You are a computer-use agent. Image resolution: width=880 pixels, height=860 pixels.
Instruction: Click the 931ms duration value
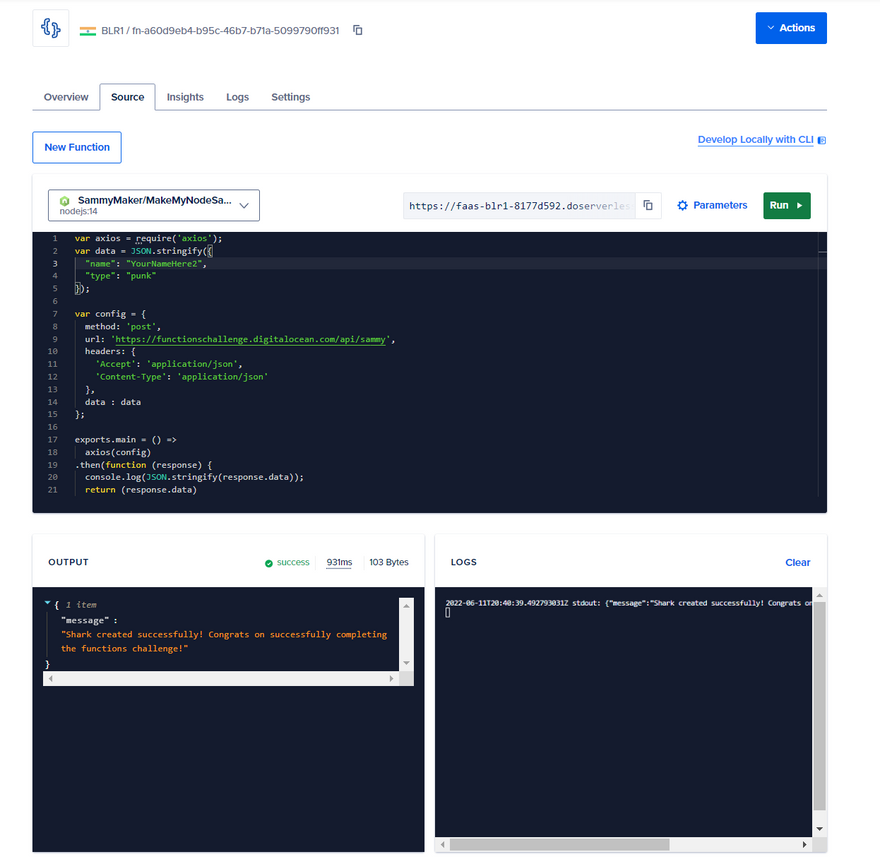coord(339,562)
